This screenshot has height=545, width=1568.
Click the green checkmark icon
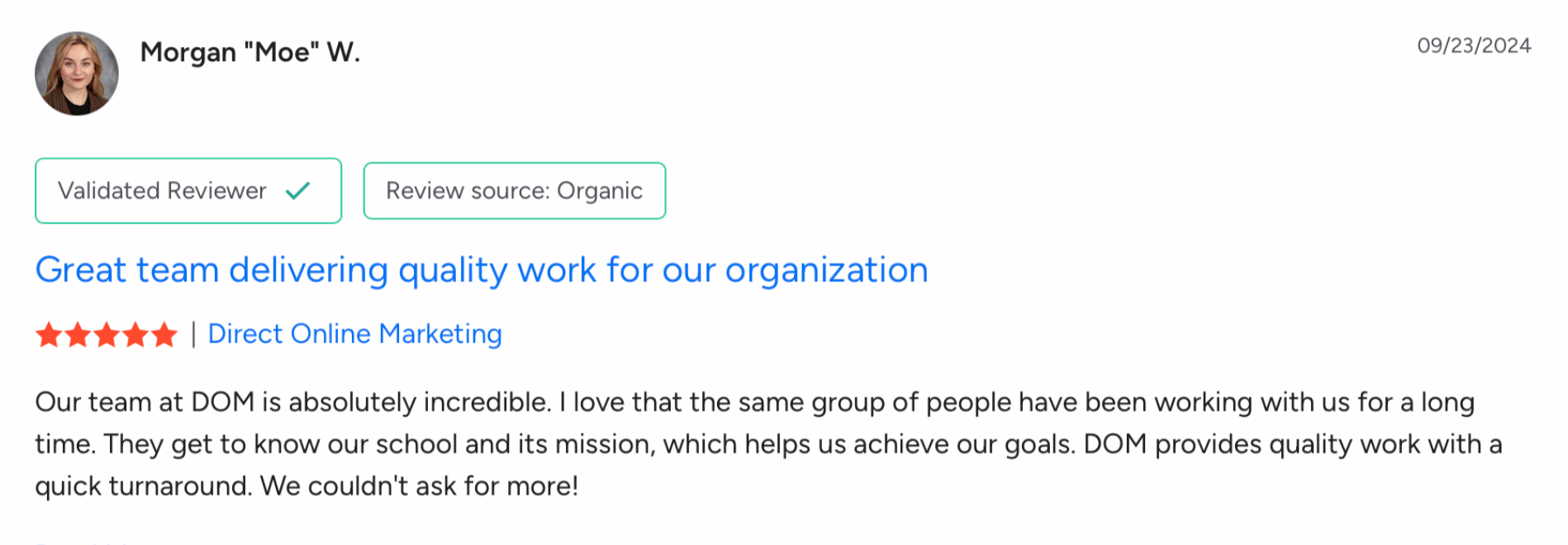click(297, 191)
